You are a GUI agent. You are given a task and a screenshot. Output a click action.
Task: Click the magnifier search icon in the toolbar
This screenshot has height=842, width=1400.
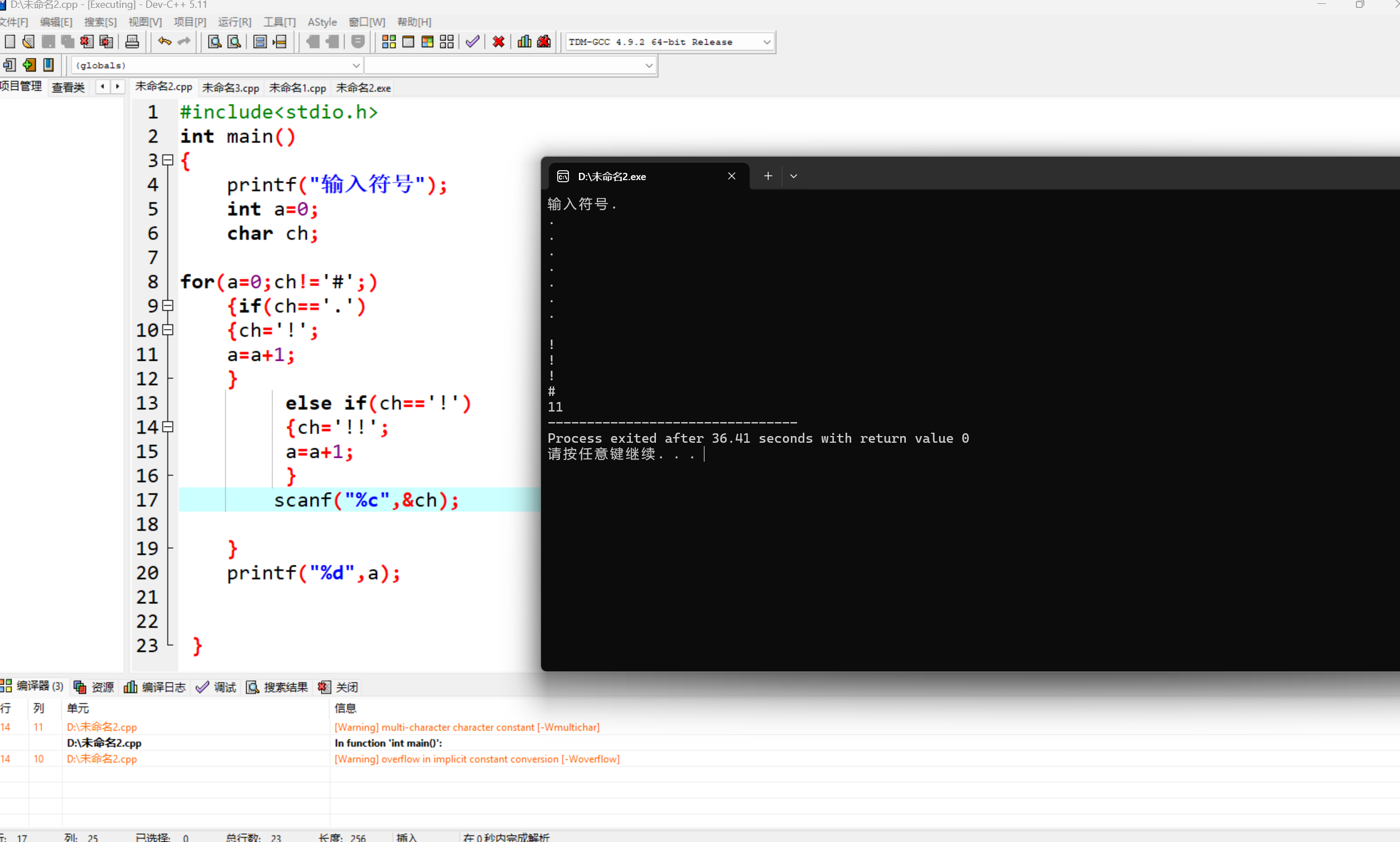pos(215,41)
